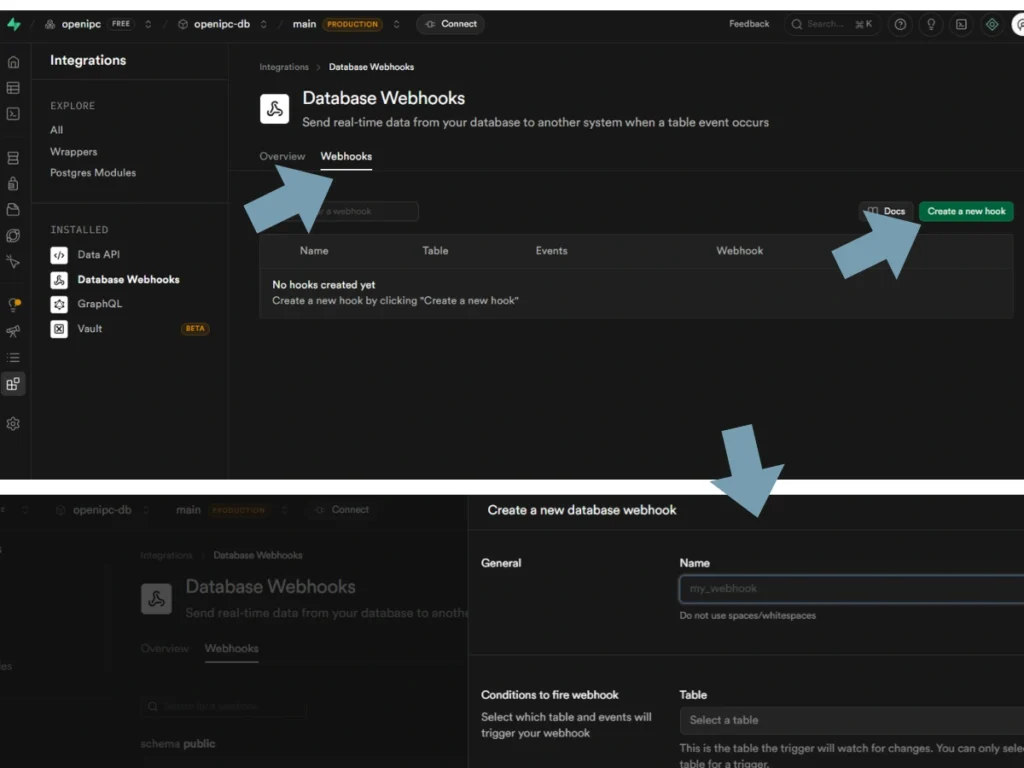
Task: Expand the openipc-db project switcher chevrons
Action: tap(264, 25)
